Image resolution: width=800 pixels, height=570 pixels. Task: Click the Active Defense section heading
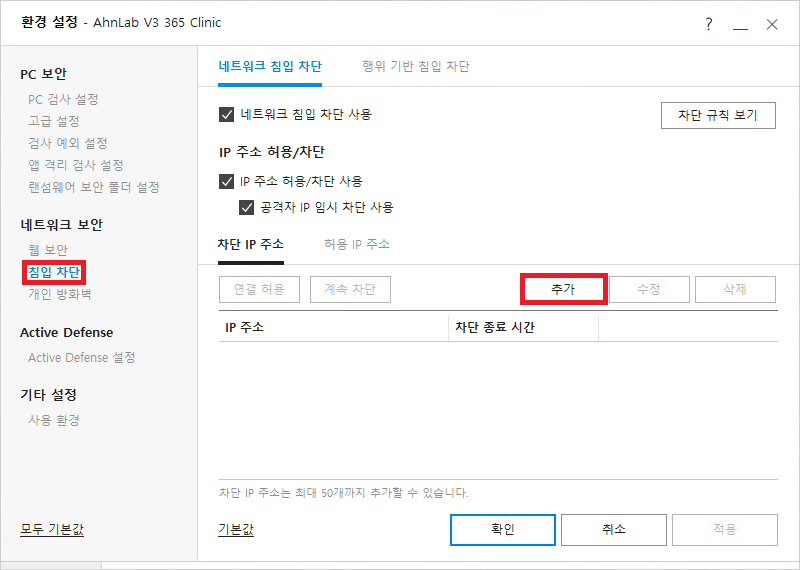(66, 332)
